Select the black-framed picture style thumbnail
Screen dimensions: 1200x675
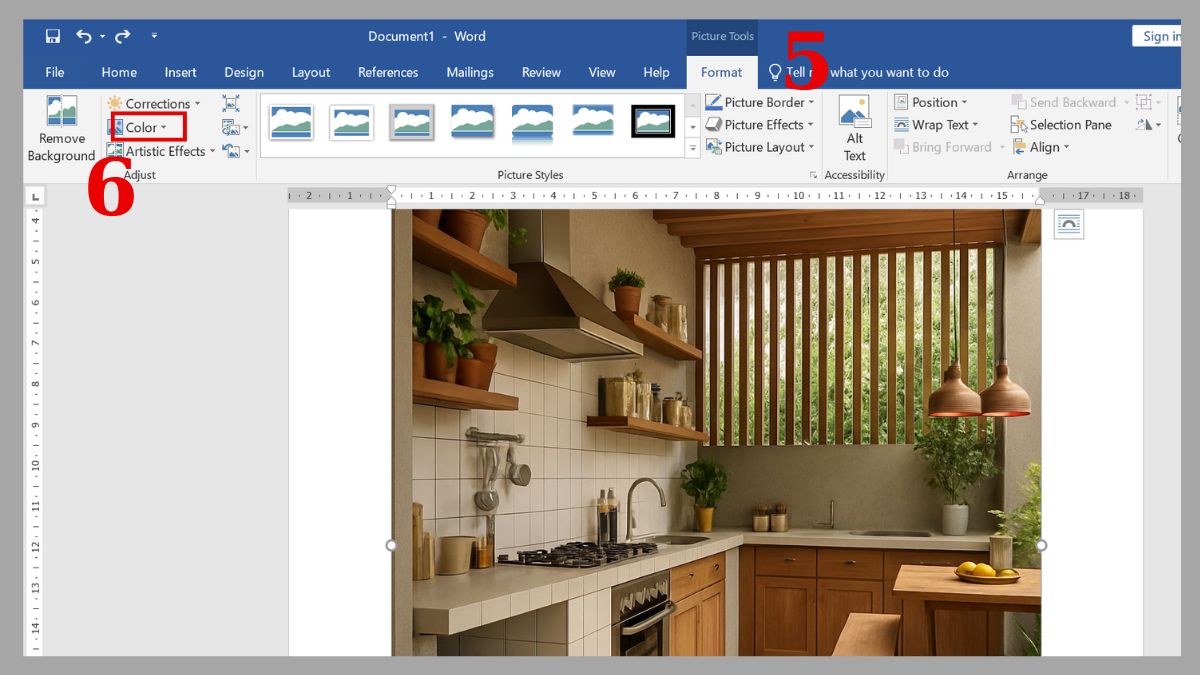pyautogui.click(x=653, y=122)
